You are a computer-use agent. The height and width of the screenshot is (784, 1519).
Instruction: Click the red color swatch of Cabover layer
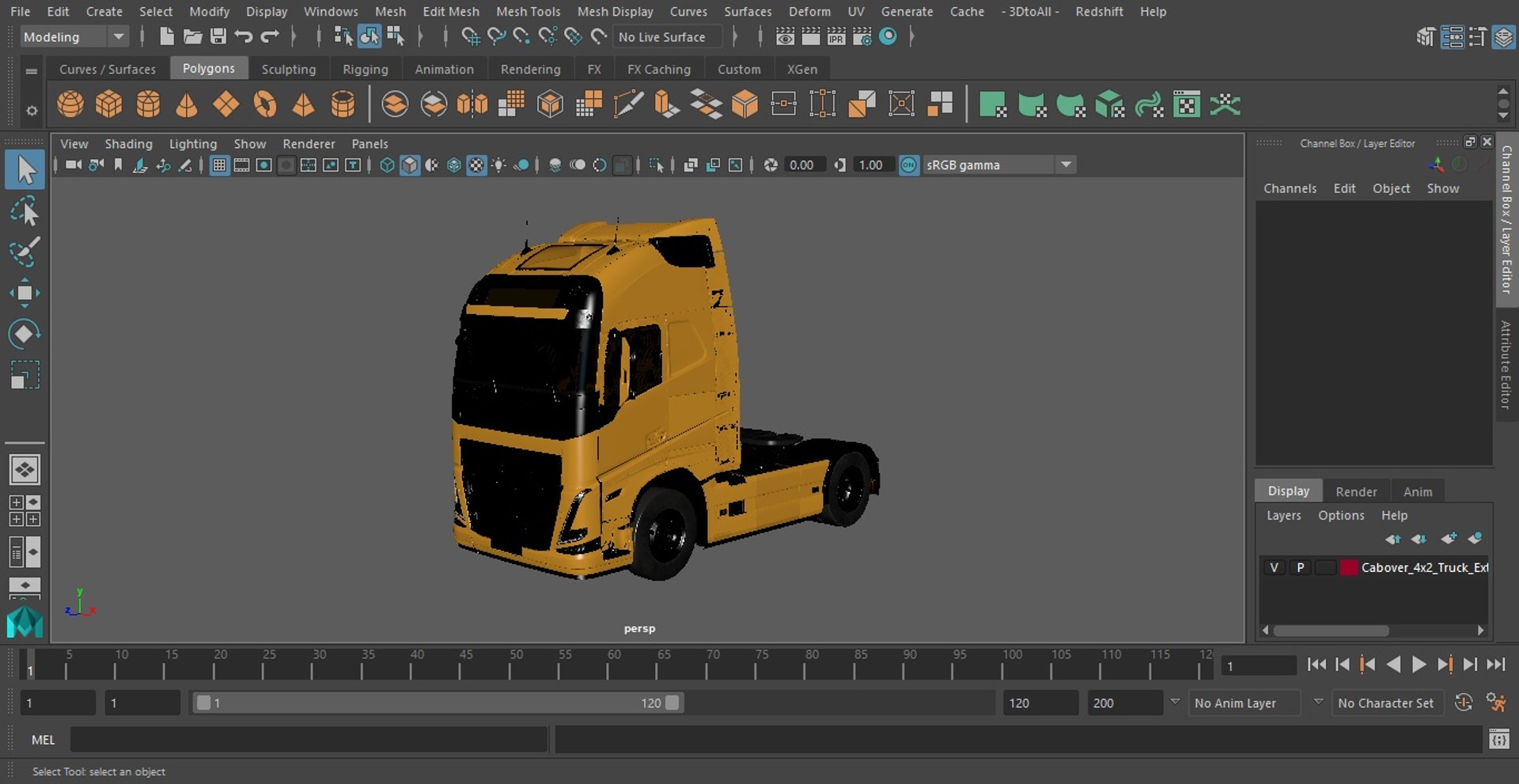[x=1349, y=567]
